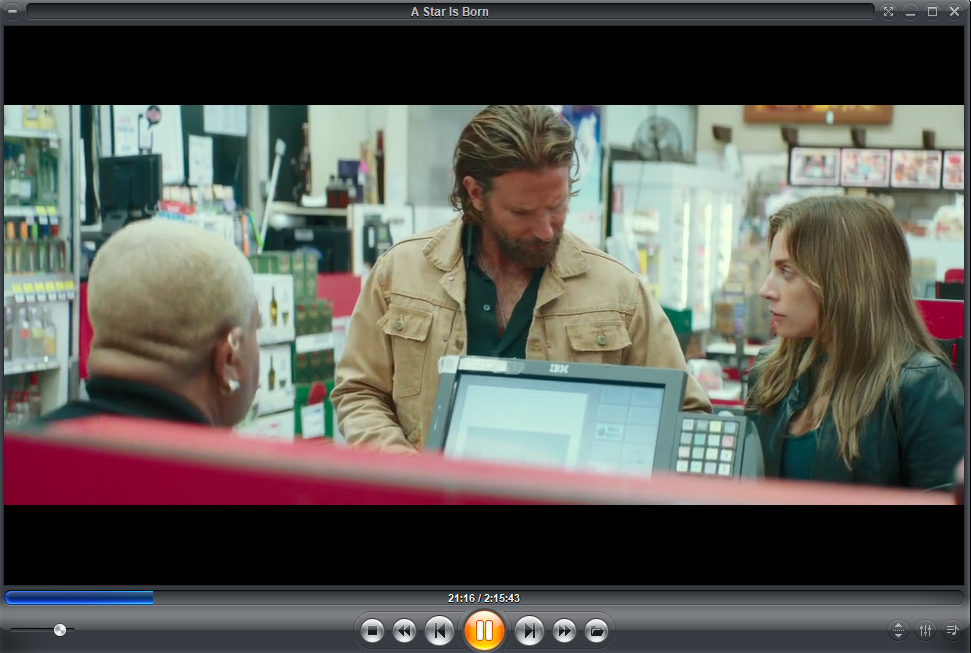This screenshot has height=653, width=971.
Task: Open the player menu at title bar left
Action: click(x=13, y=12)
